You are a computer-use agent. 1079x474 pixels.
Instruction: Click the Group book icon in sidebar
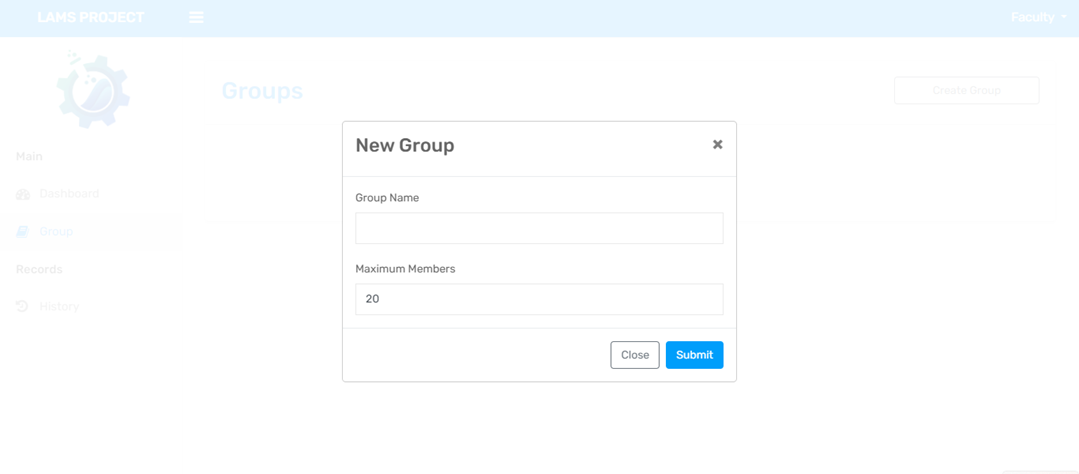[22, 232]
